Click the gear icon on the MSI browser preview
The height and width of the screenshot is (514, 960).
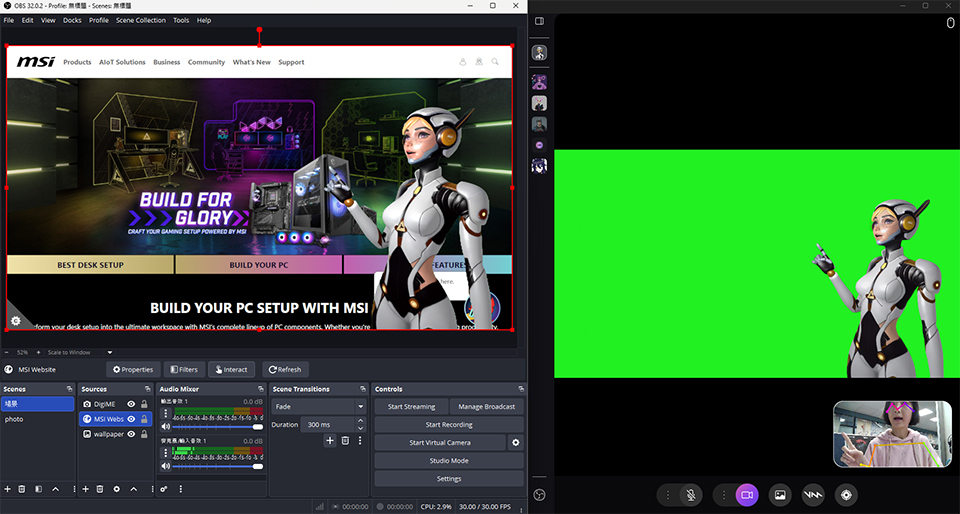(16, 321)
